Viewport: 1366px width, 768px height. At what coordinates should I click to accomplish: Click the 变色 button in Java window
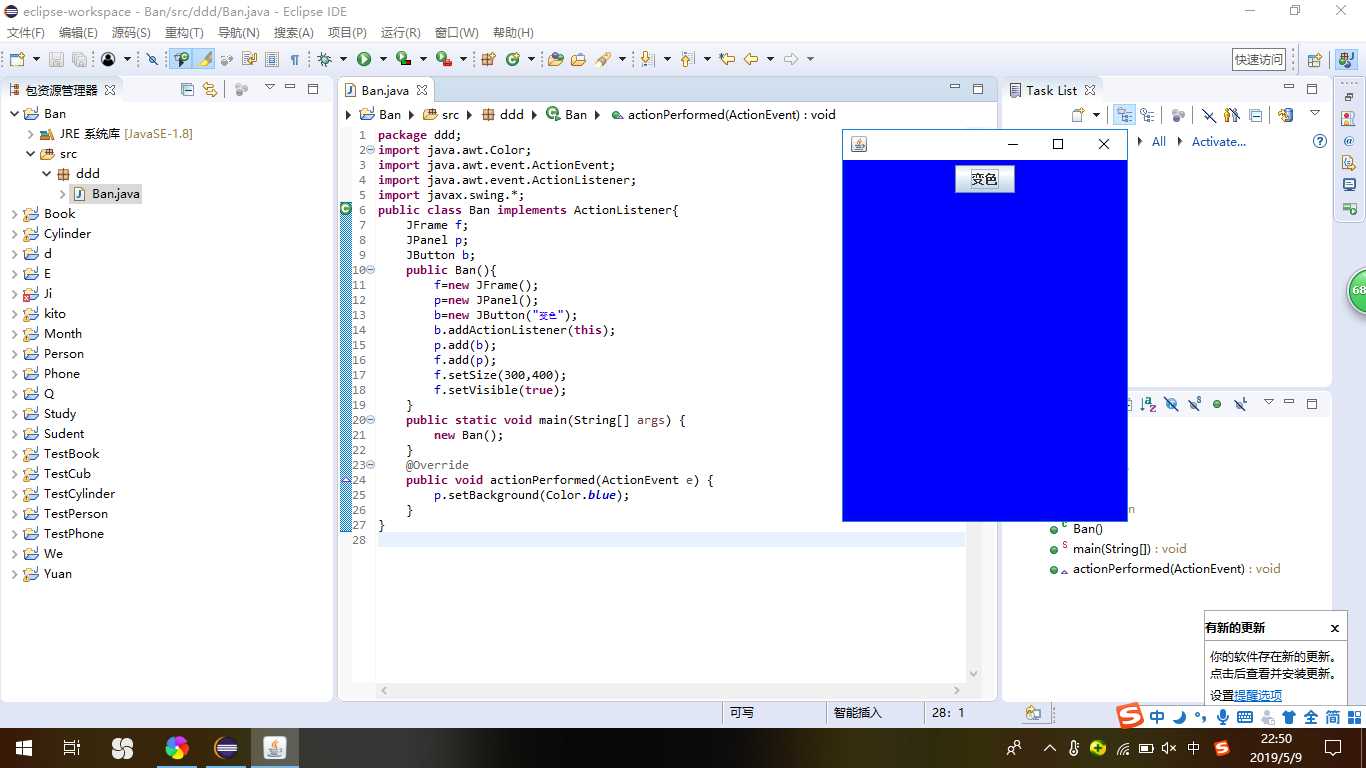[x=985, y=179]
